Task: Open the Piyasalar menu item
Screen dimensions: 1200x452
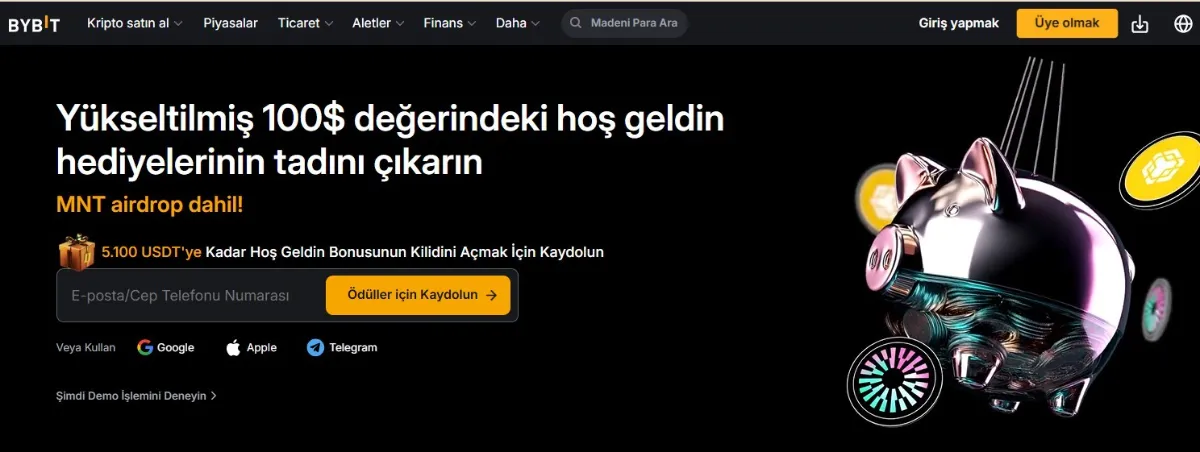Action: [230, 23]
